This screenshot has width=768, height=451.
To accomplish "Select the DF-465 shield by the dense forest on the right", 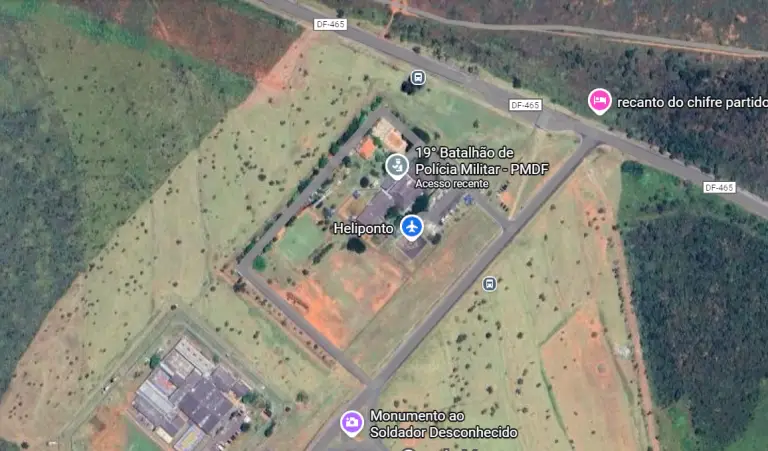I will point(719,187).
